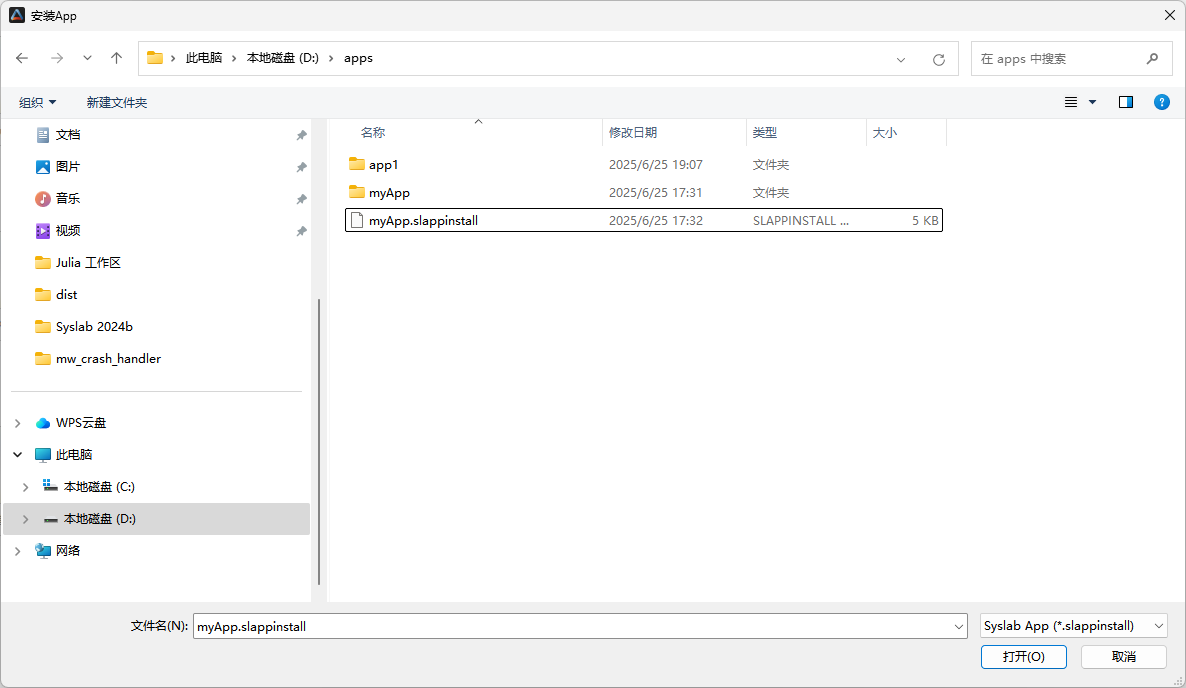Unpin the 文档 quick access item
Screen dimensions: 1186x688
pyautogui.click(x=301, y=135)
